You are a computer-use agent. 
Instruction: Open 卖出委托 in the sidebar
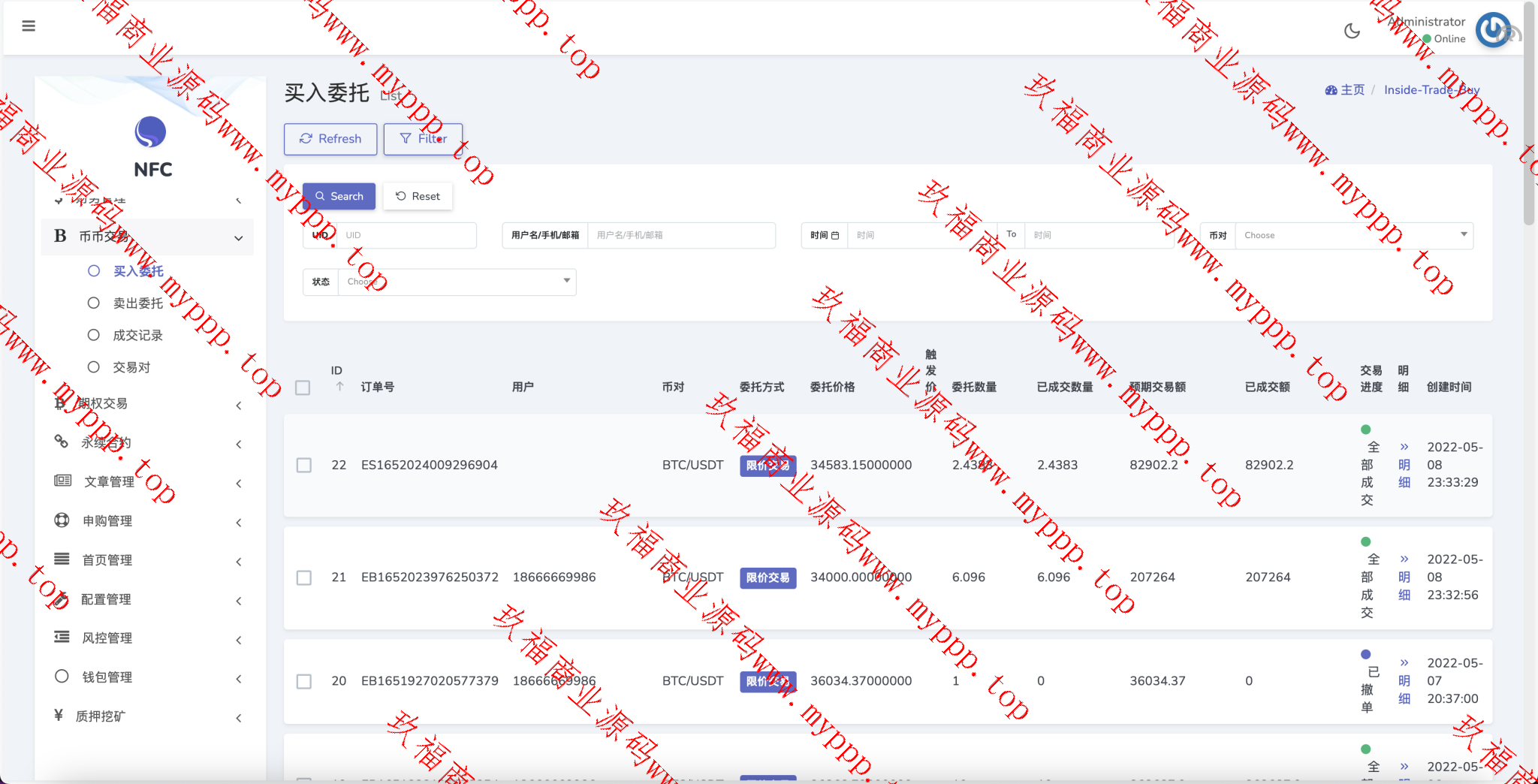click(x=137, y=303)
